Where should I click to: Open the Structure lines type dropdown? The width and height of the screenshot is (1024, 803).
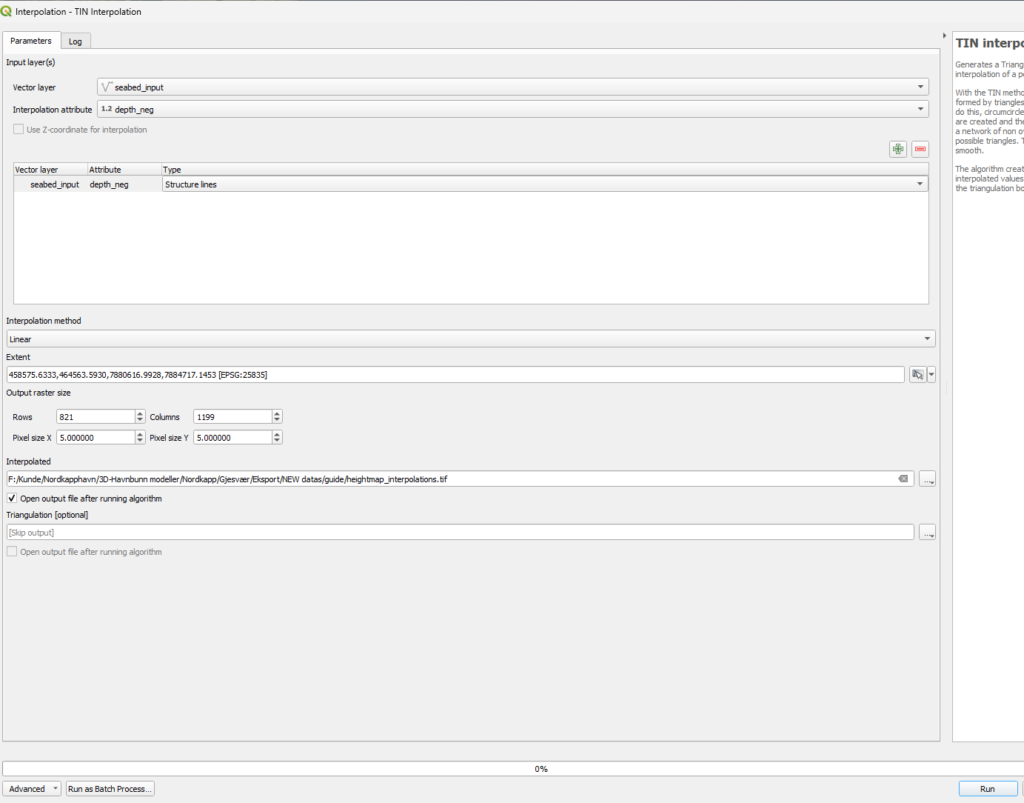click(x=544, y=184)
